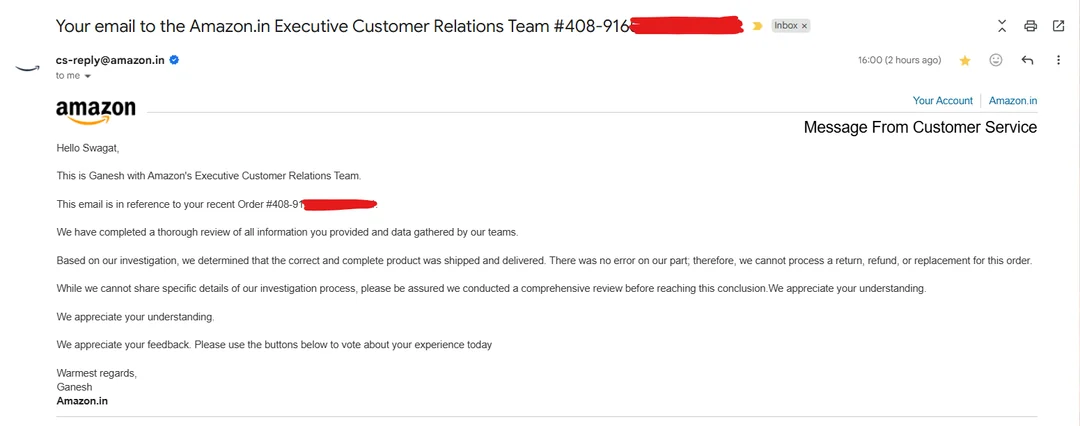Click the Inbox label chip
This screenshot has width=1080, height=426.
tap(785, 26)
